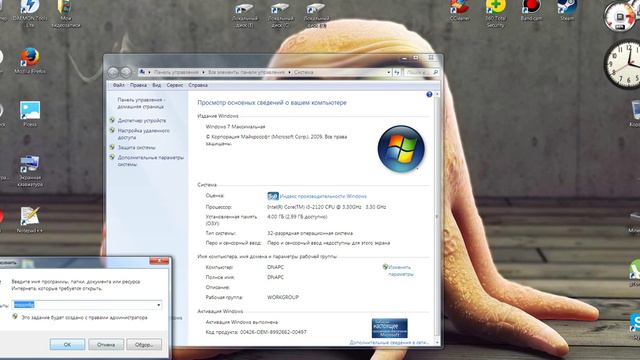The height and width of the screenshot is (360, 640).
Task: Open Диспетчер устройств in the sidebar
Action: point(142,121)
